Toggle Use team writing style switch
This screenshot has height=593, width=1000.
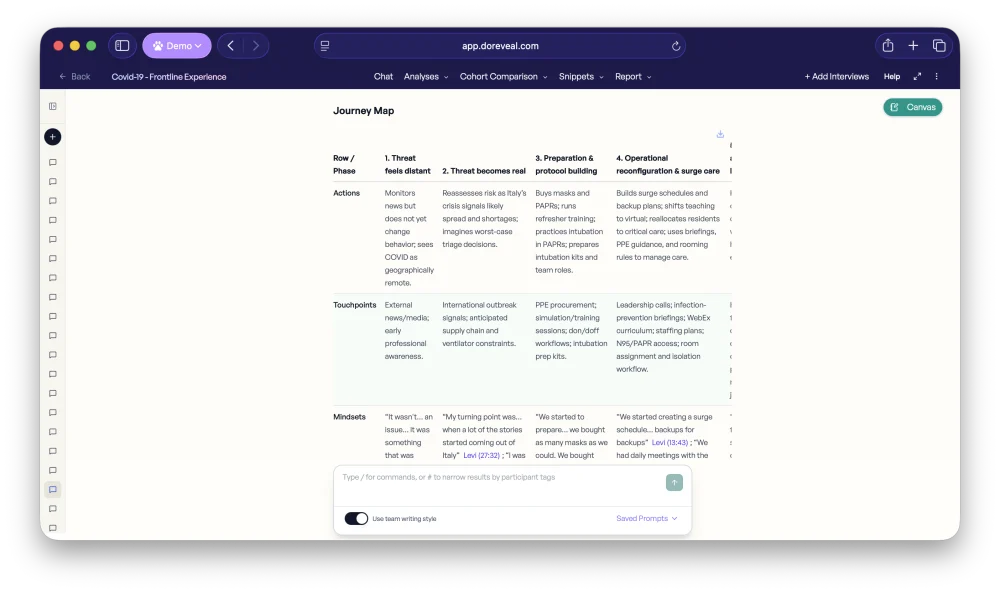[x=356, y=518]
